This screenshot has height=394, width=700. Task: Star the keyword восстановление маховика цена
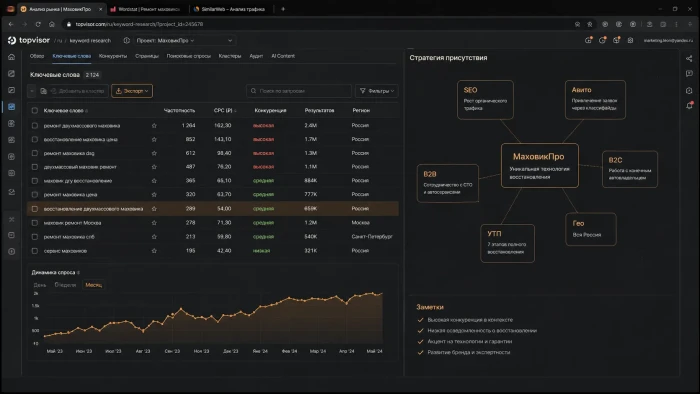[x=154, y=140]
